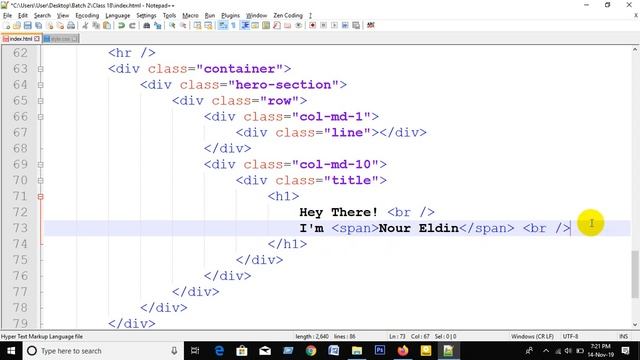
Task: Close the index.html tab with its X
Action: pyautogui.click(x=37, y=39)
